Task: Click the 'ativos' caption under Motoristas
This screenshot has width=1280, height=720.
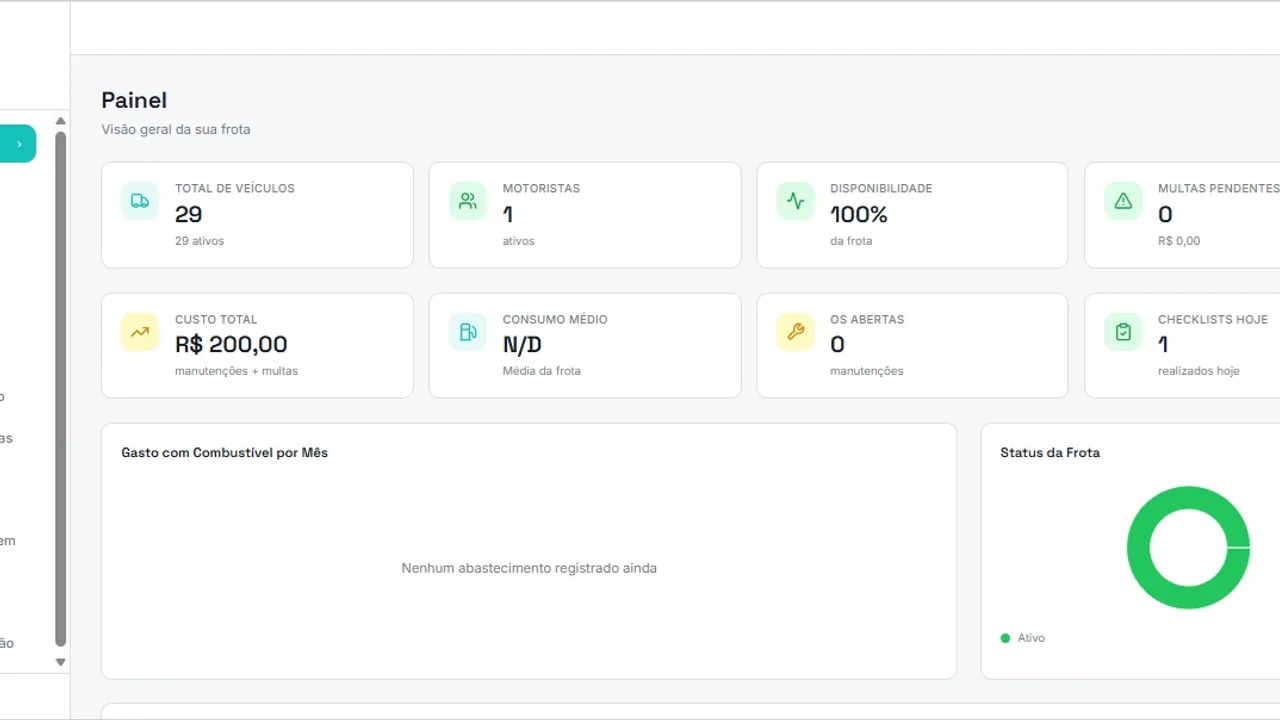Action: 519,241
